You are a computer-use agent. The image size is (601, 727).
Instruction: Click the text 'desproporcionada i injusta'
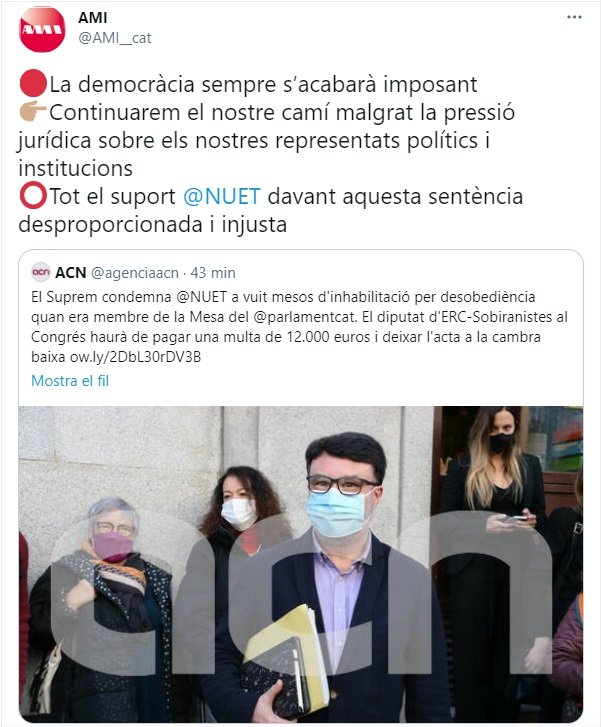tap(153, 225)
